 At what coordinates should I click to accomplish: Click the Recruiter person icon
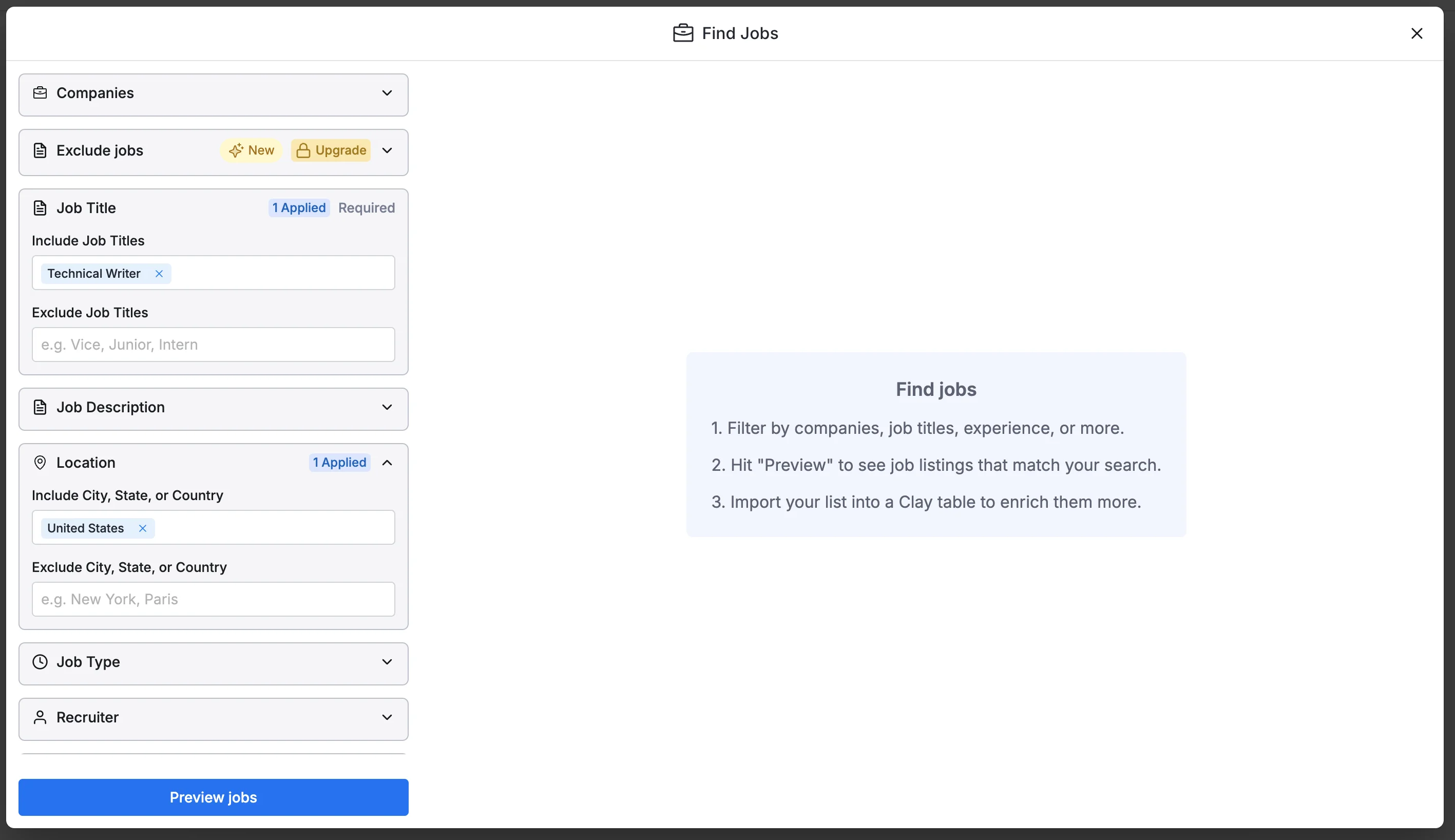[x=40, y=717]
